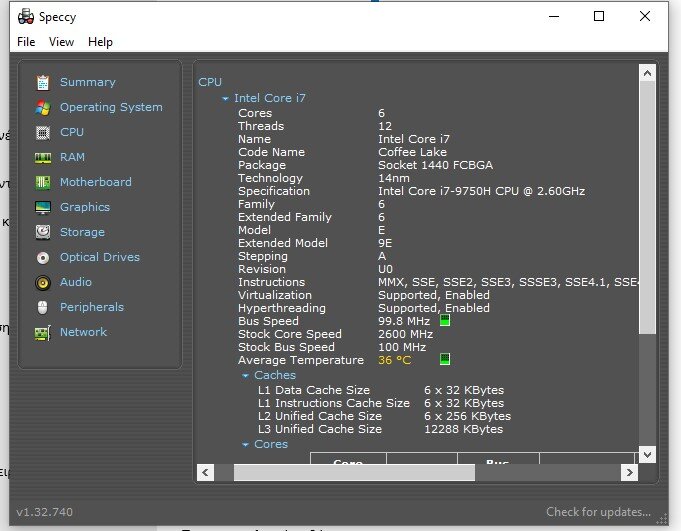Viewport: 681px width, 531px height.
Task: Click the vertical scrollbar up arrow
Action: [647, 73]
